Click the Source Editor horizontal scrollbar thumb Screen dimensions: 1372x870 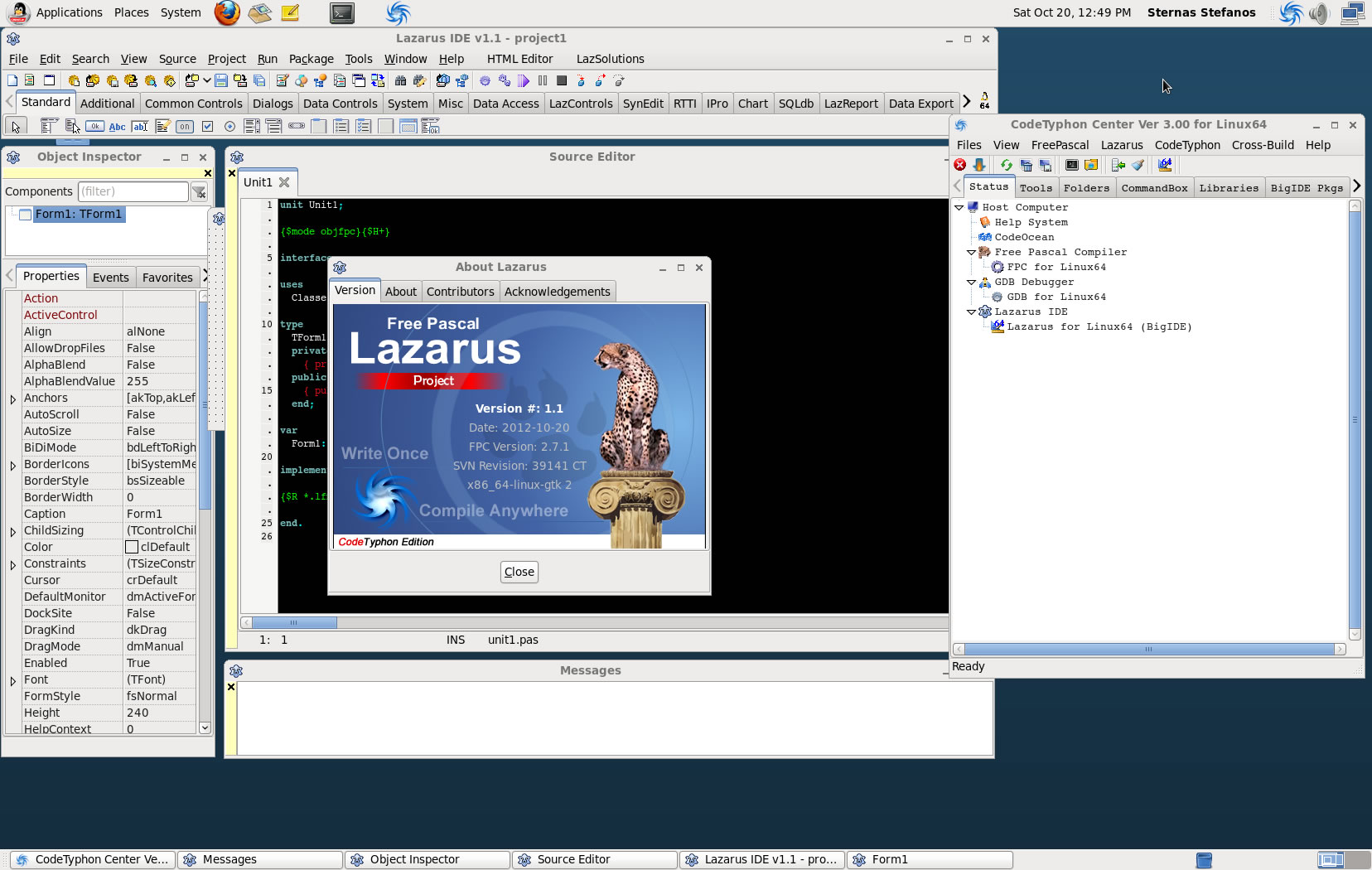pos(294,622)
